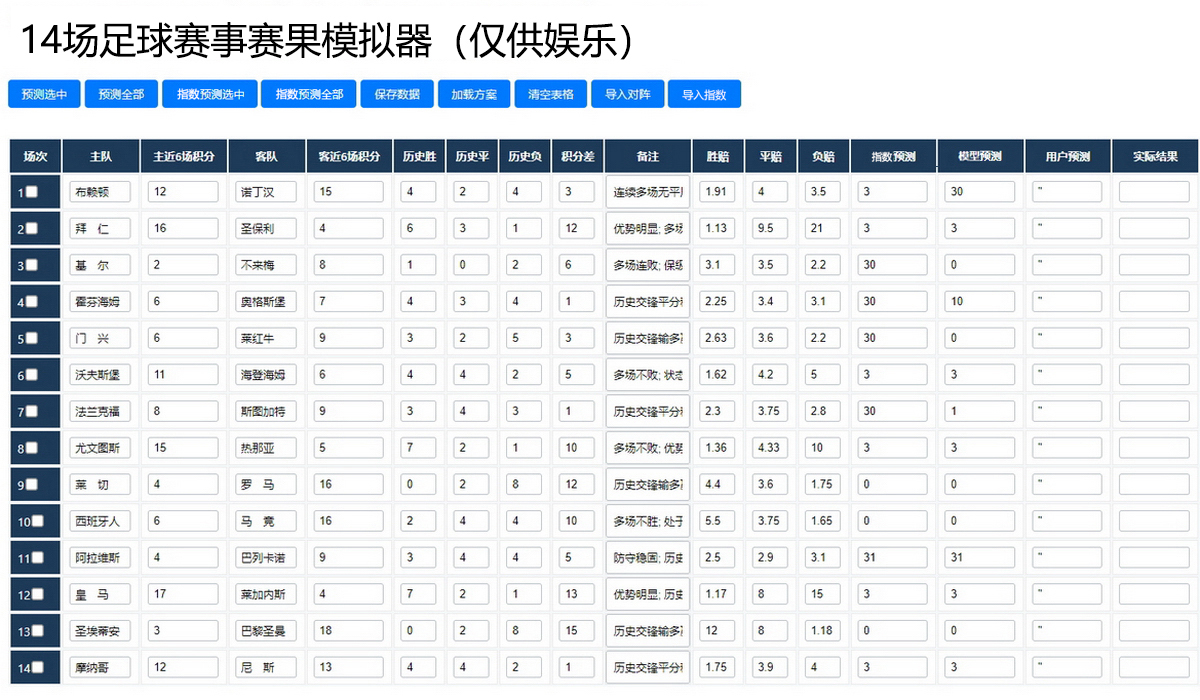
Task: Click 胜赔 field showing 5.5
Action: pyautogui.click(x=717, y=521)
